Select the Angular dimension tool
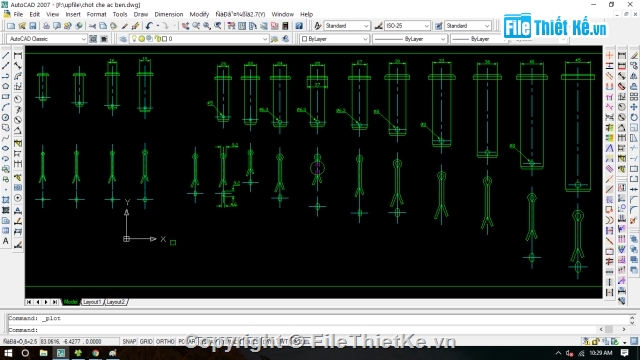Image resolution: width=640 pixels, height=360 pixels. [x=18, y=131]
